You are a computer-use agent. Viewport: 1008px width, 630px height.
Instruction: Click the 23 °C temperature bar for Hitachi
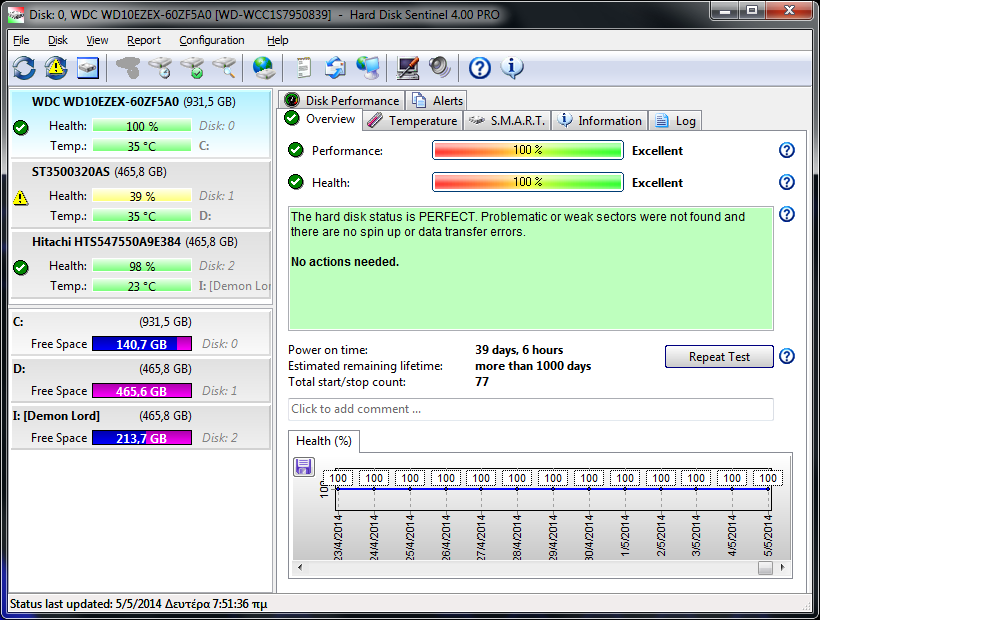tap(141, 286)
